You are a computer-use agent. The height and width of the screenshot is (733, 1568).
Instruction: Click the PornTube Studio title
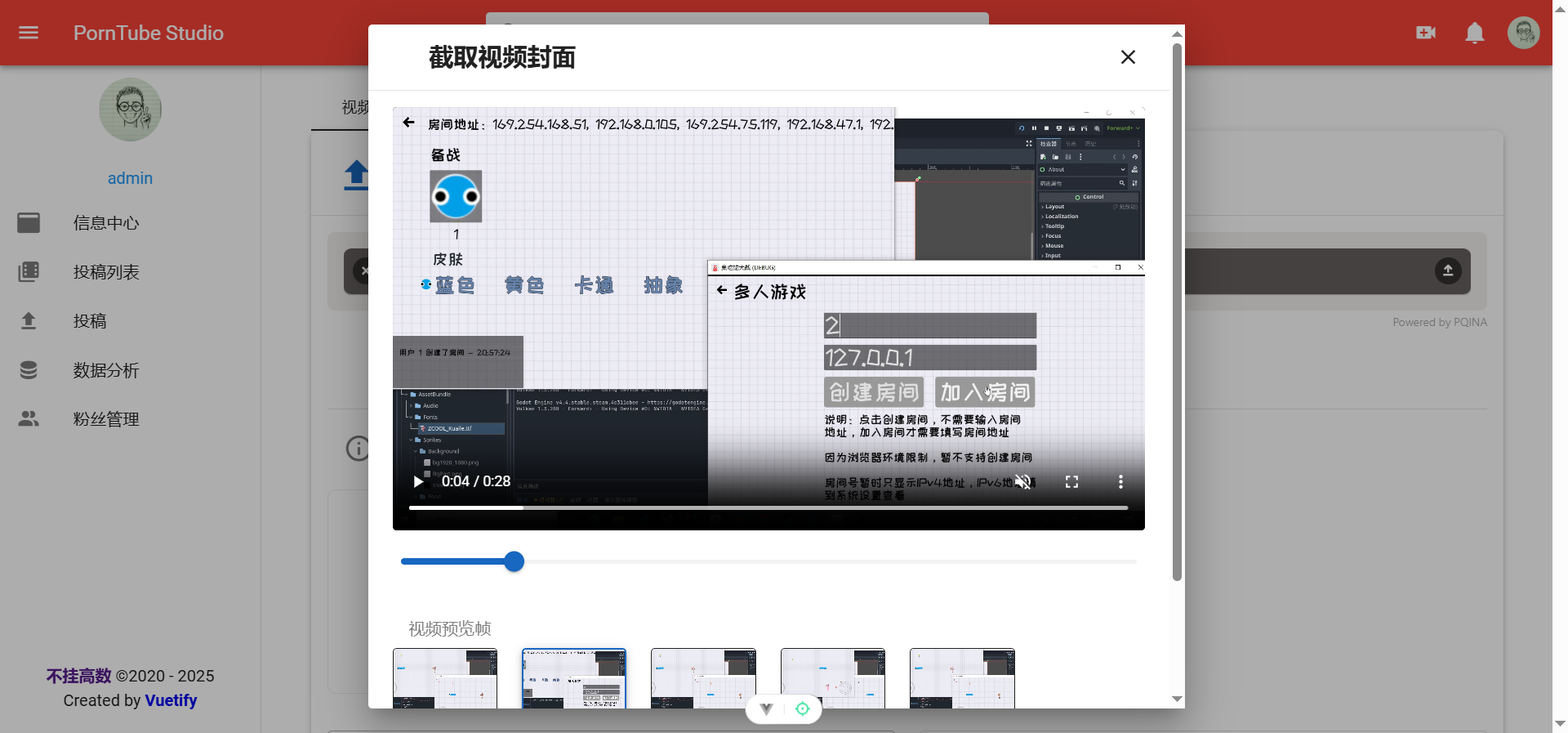click(x=149, y=33)
